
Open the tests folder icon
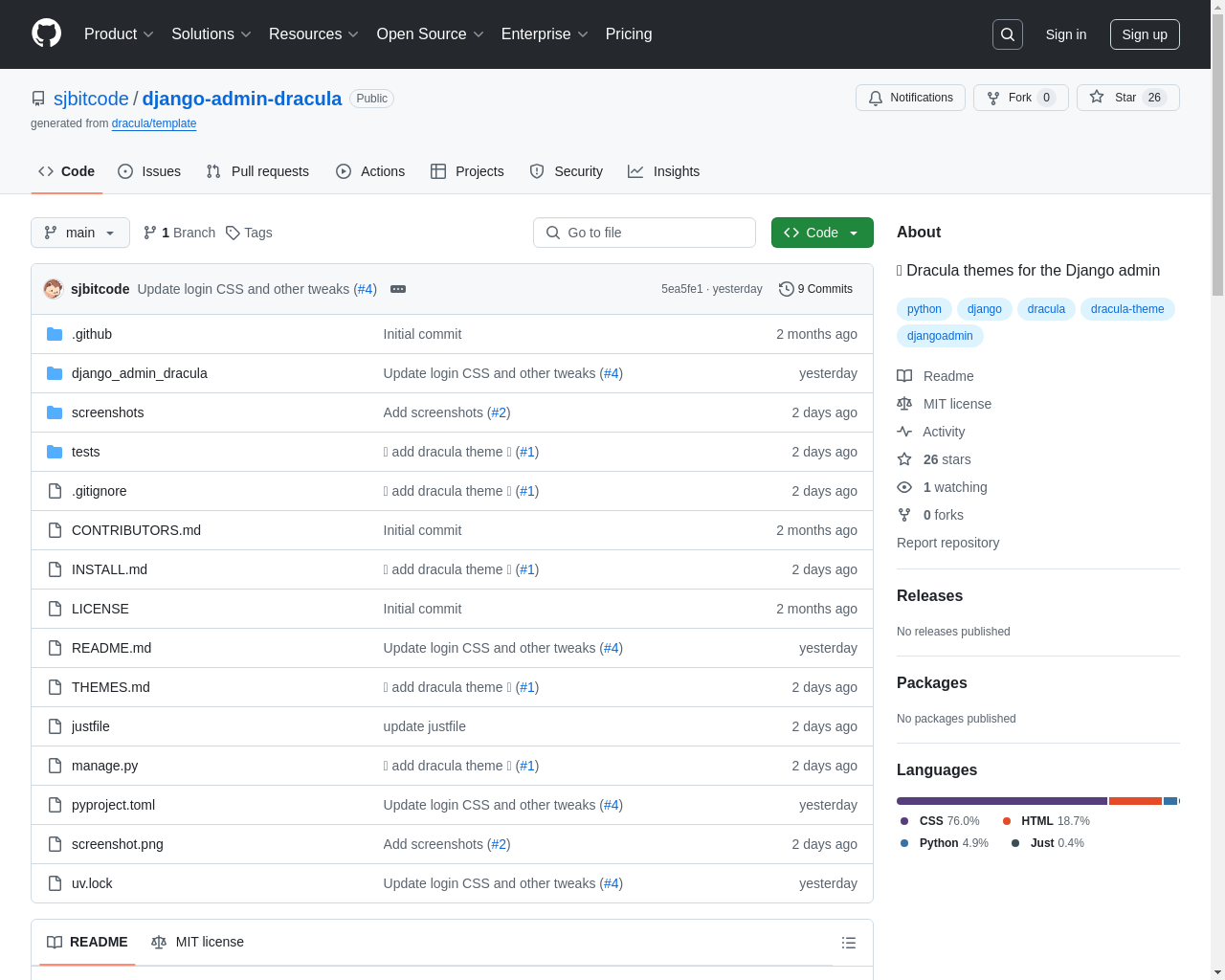tap(55, 452)
